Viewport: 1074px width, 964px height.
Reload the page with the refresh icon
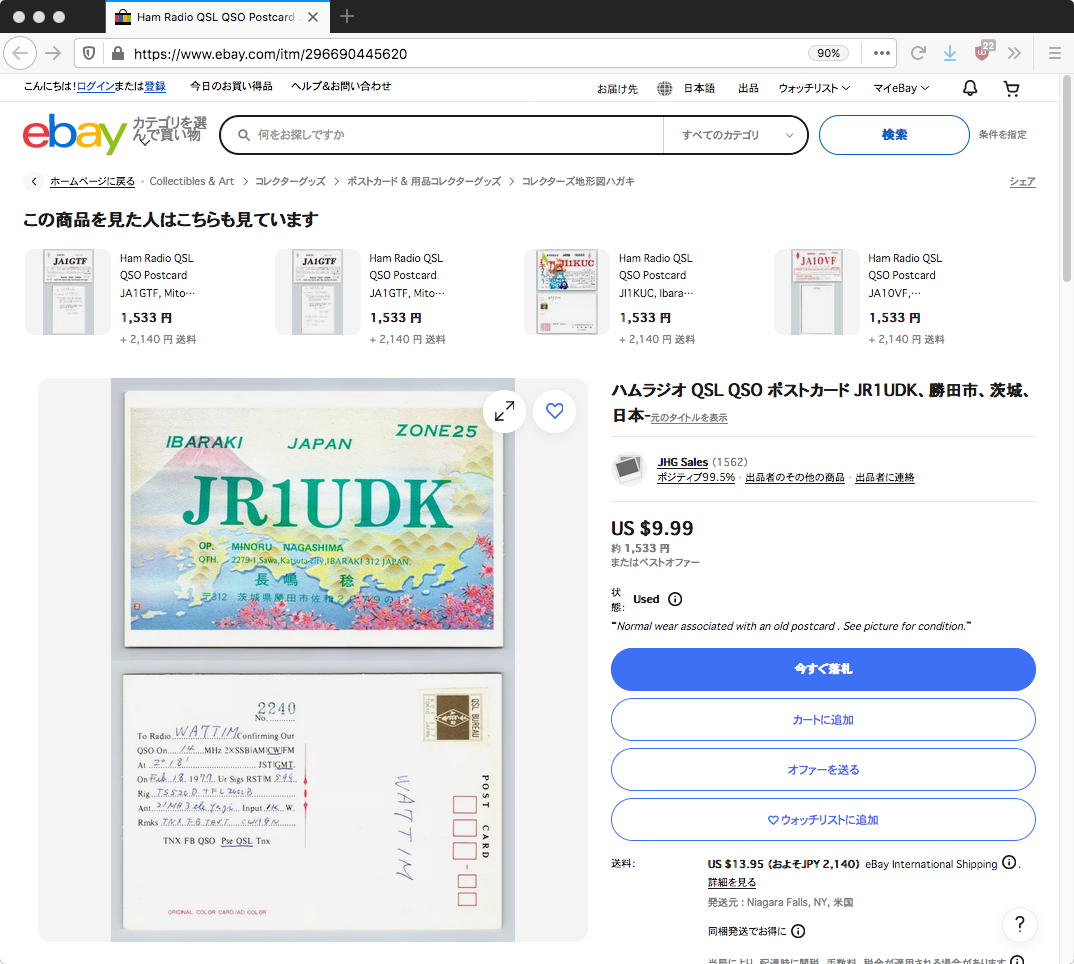tap(919, 53)
